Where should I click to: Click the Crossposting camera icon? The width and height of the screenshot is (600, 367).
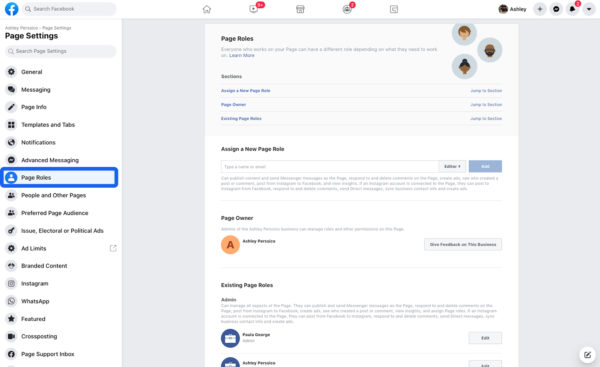pos(11,336)
